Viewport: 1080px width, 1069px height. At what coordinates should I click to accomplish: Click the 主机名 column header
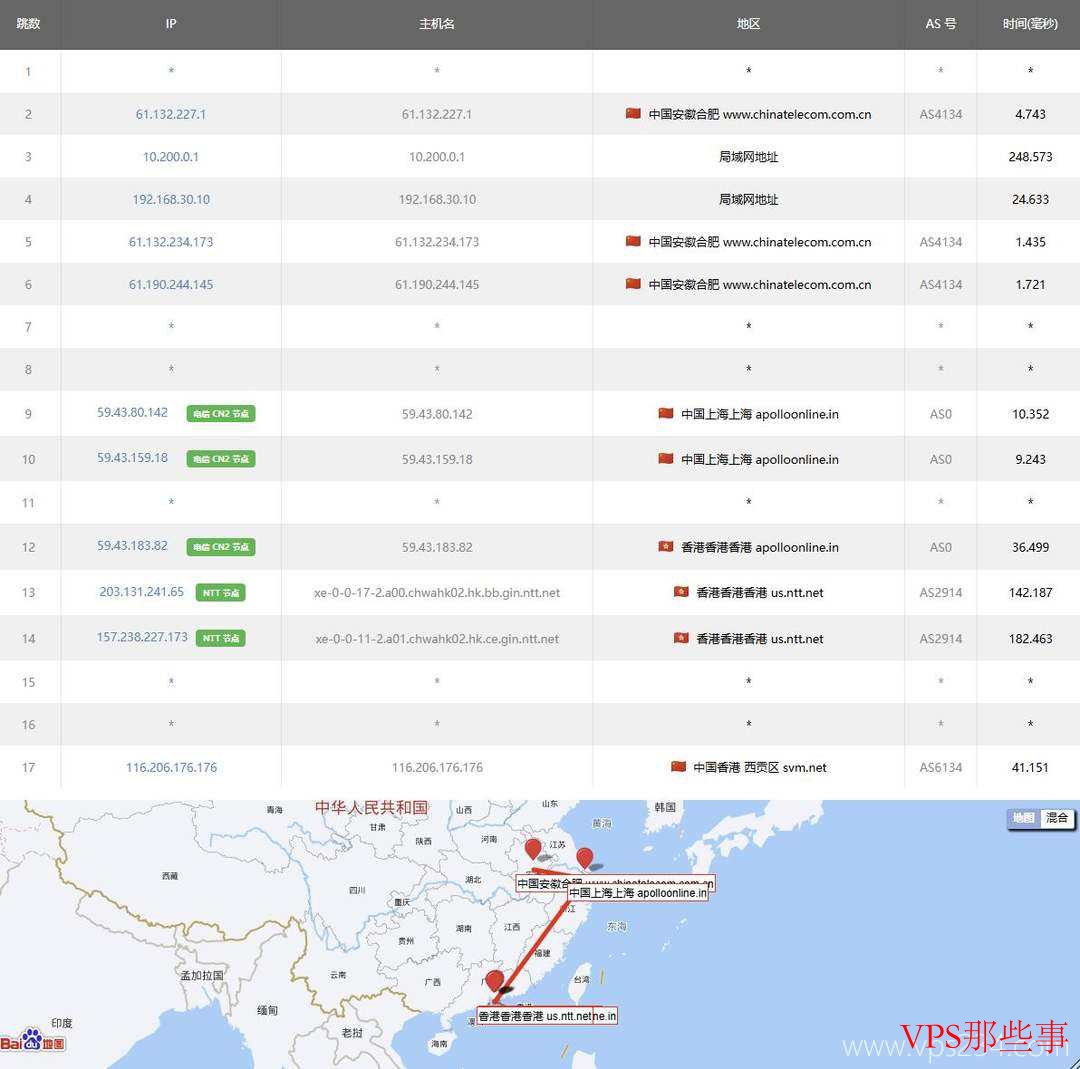pos(437,24)
